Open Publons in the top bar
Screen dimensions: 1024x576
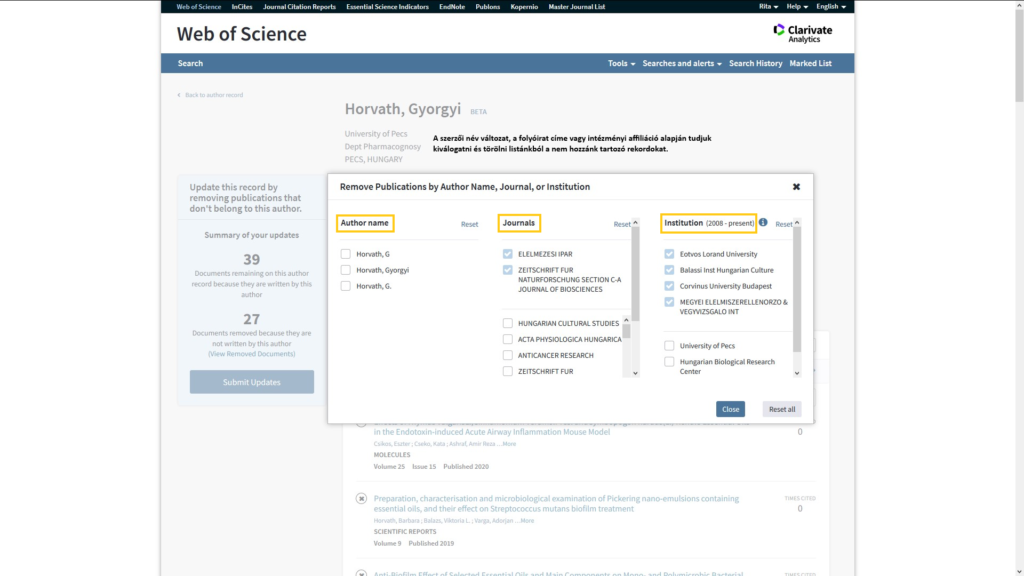click(x=487, y=7)
